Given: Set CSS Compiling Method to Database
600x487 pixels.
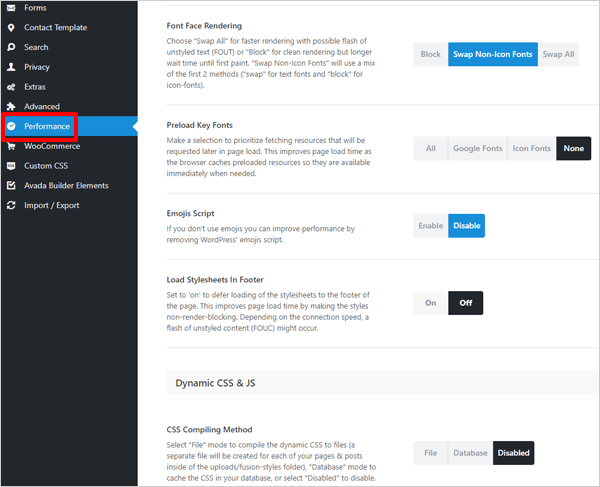Looking at the screenshot, I should pyautogui.click(x=470, y=453).
